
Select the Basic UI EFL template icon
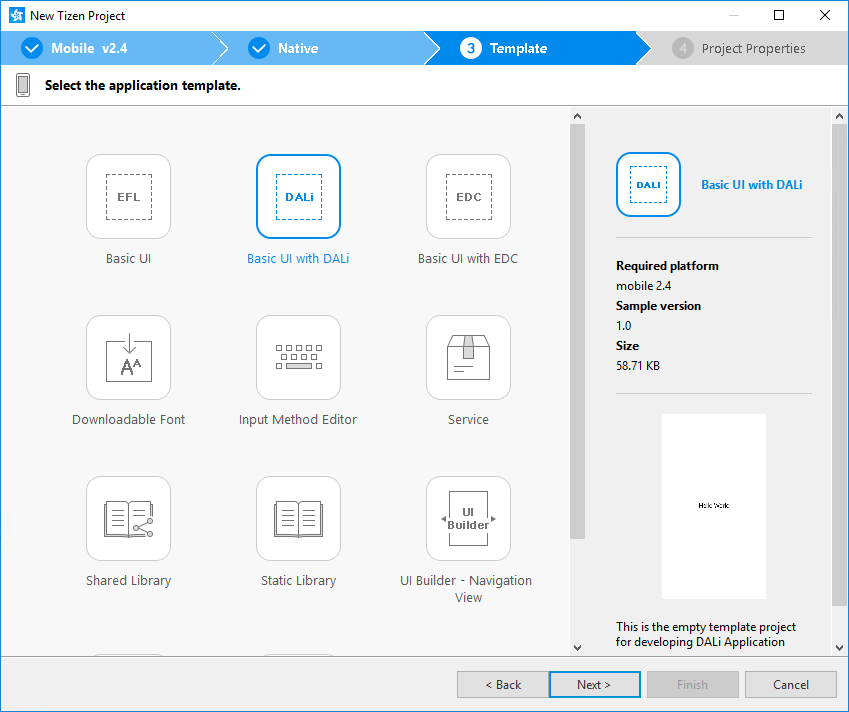click(128, 197)
